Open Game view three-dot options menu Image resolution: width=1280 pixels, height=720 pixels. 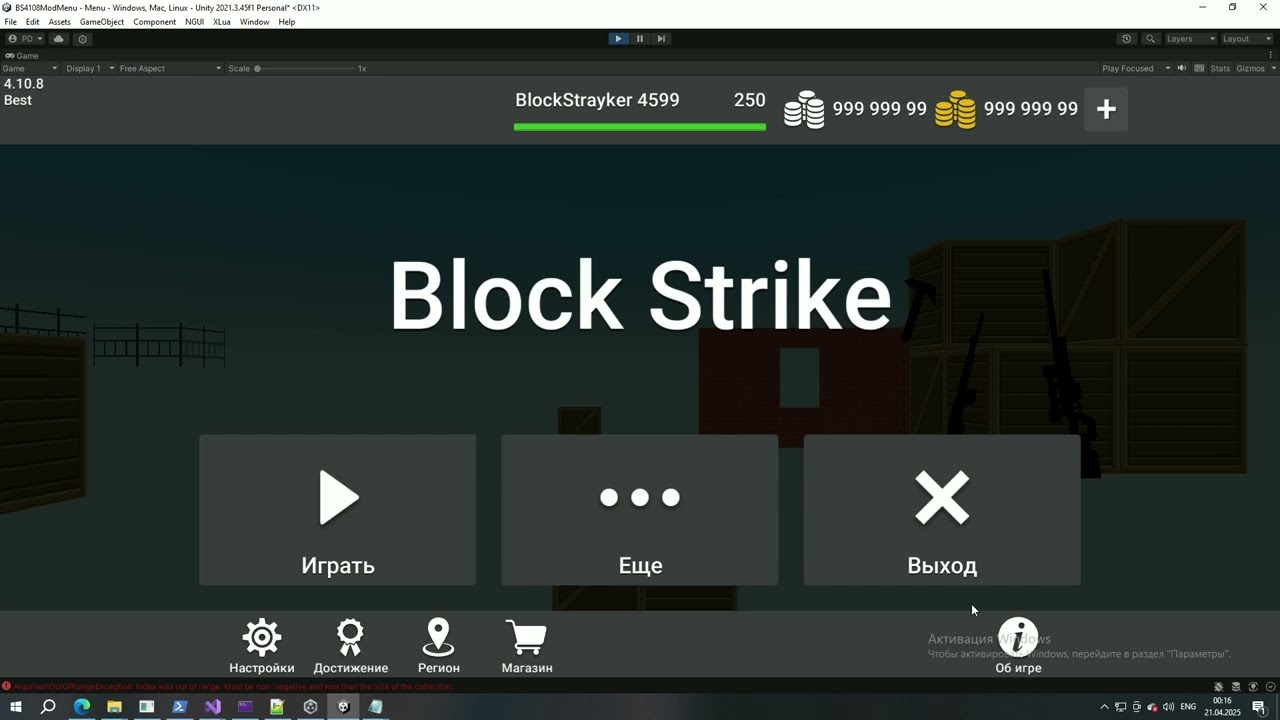pyautogui.click(x=1273, y=56)
